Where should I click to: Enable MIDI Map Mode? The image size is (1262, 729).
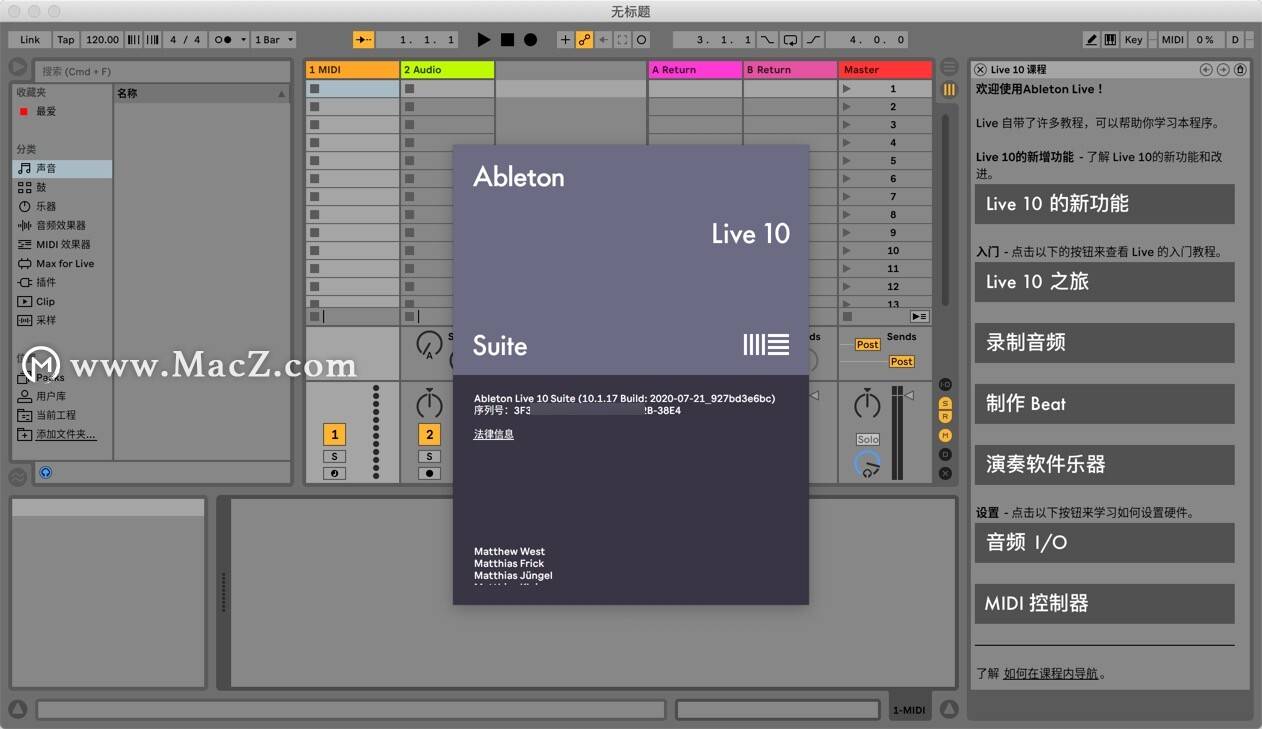click(1172, 40)
